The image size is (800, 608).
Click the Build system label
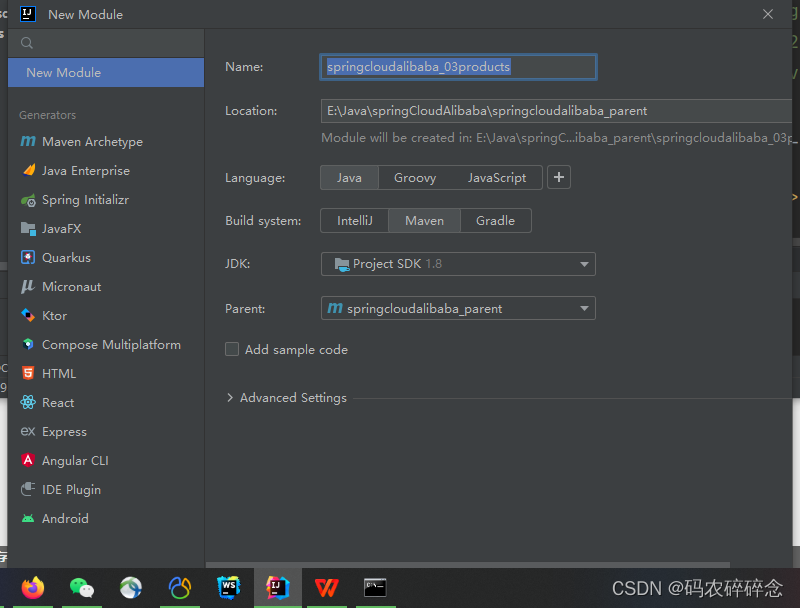(263, 221)
